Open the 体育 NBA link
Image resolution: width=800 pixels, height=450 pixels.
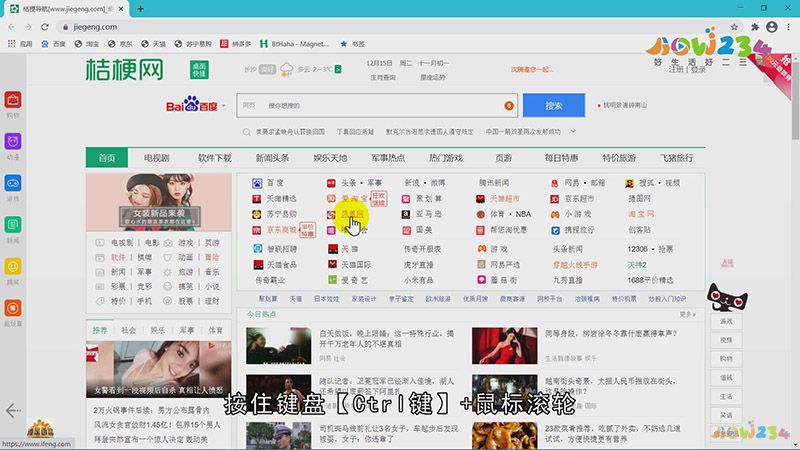[x=510, y=214]
